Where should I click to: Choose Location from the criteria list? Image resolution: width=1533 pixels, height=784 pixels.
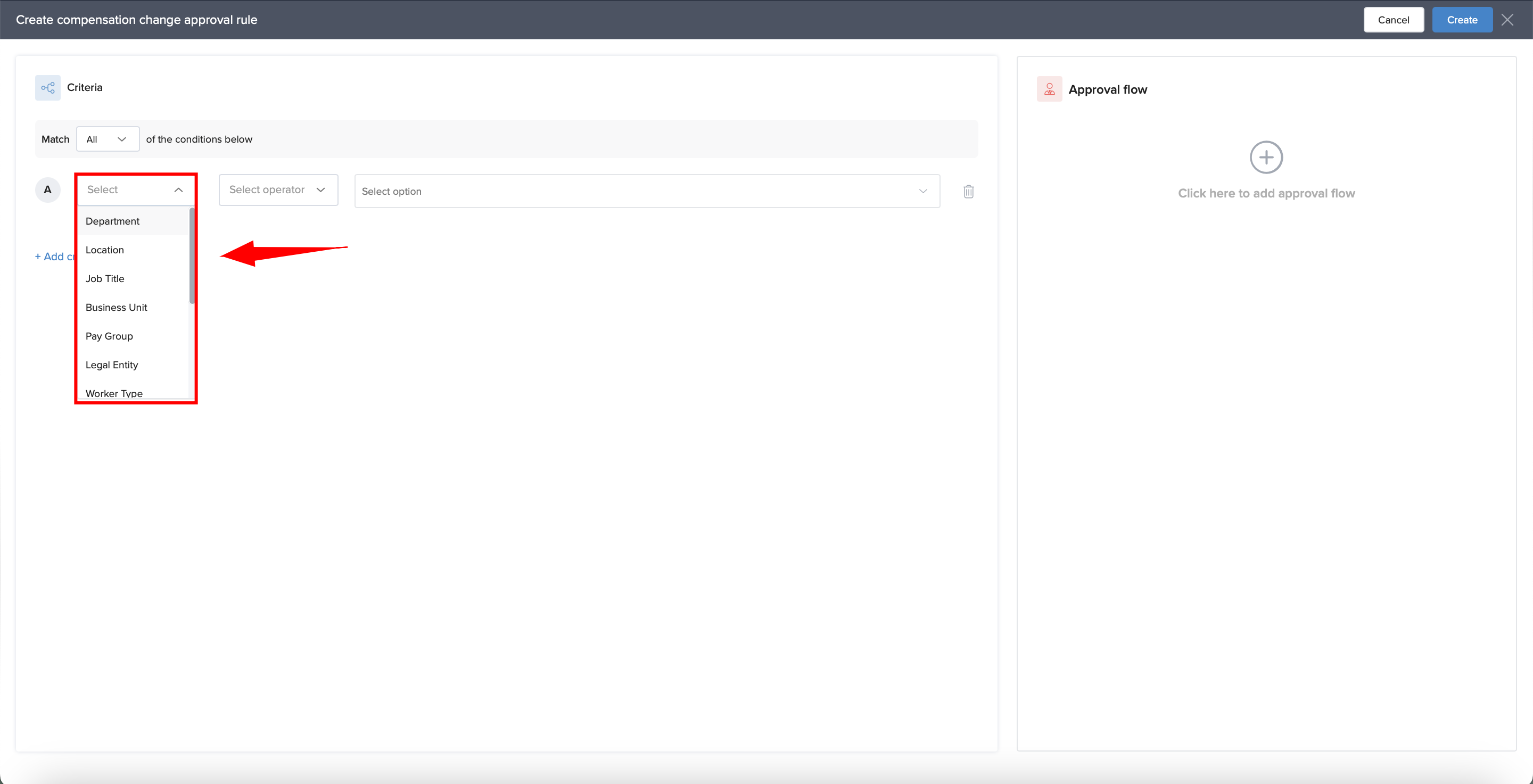point(105,250)
